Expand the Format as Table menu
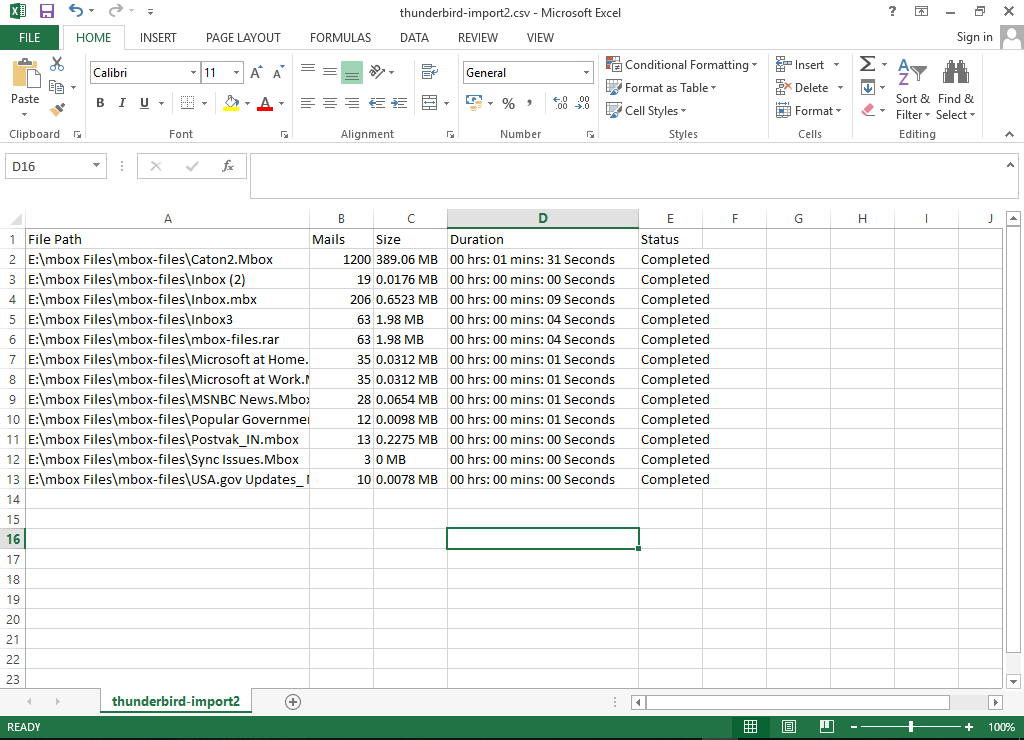1024x740 pixels. pos(661,88)
